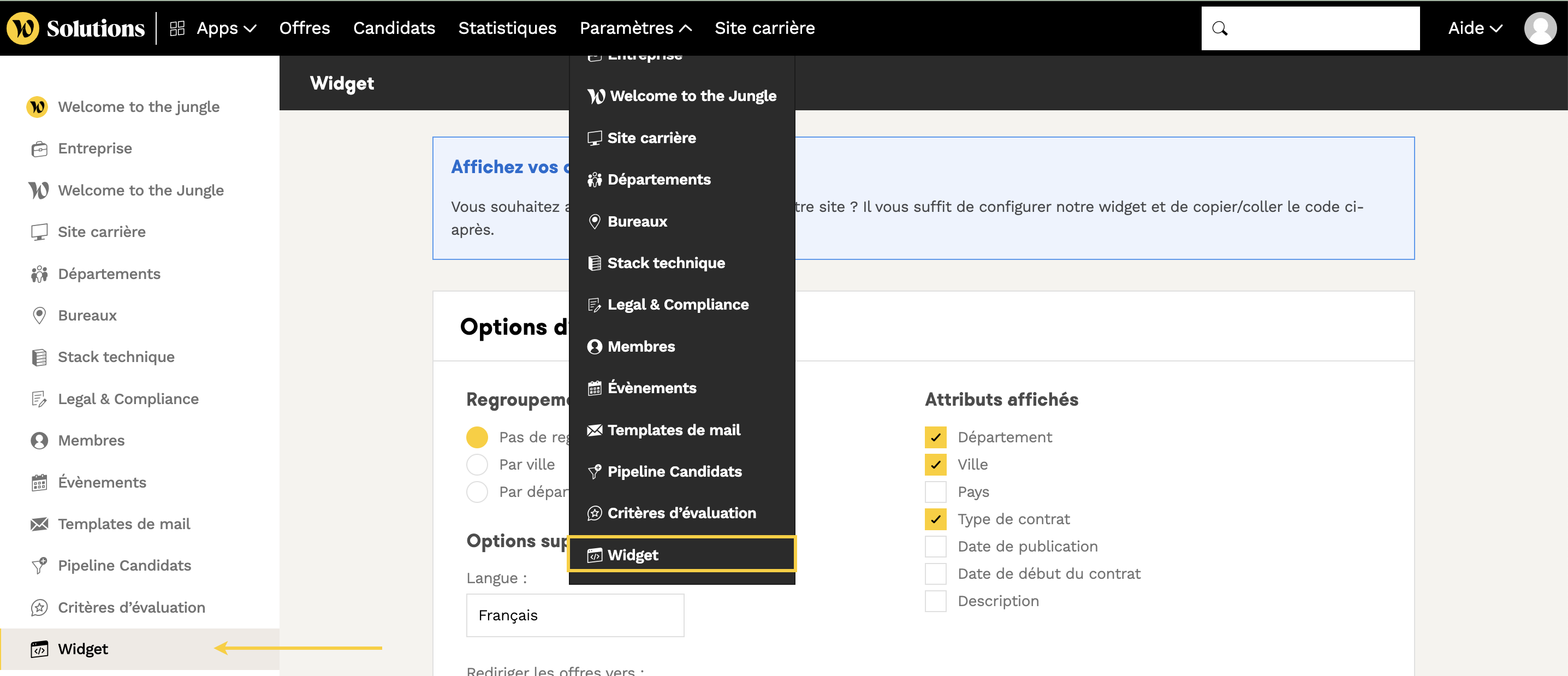The width and height of the screenshot is (1568, 676).
Task: Click the Templates de mail envelope icon in sidebar
Action: [39, 524]
